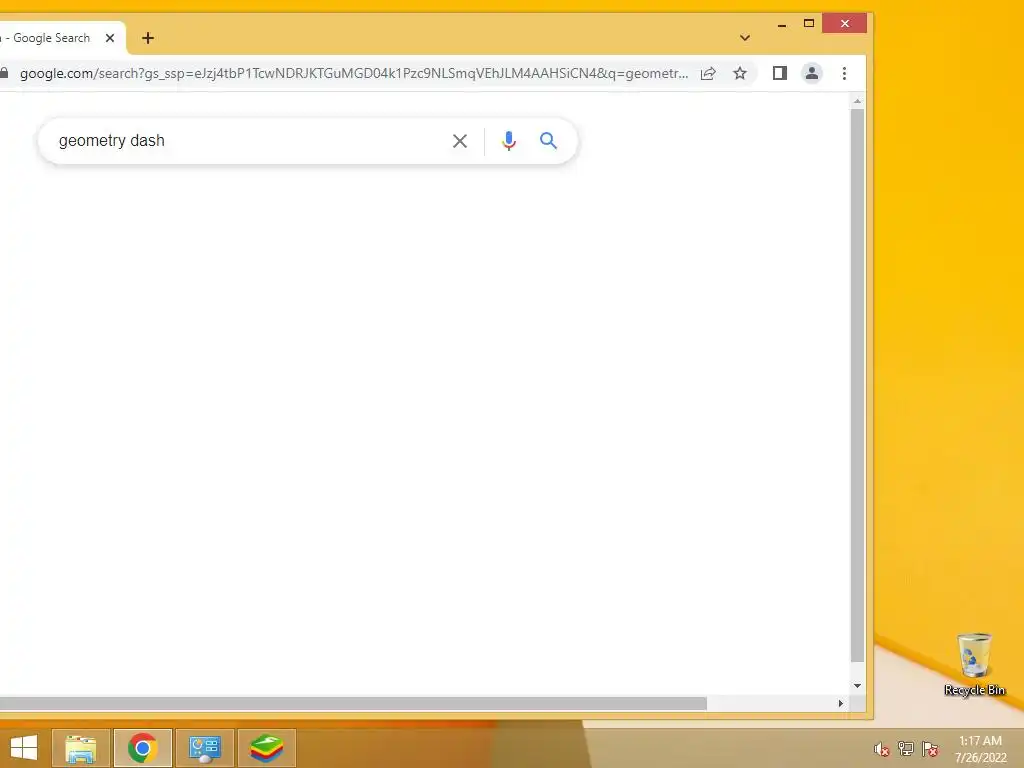
Task: Click the horizontal scrollbar right arrow
Action: click(x=841, y=703)
